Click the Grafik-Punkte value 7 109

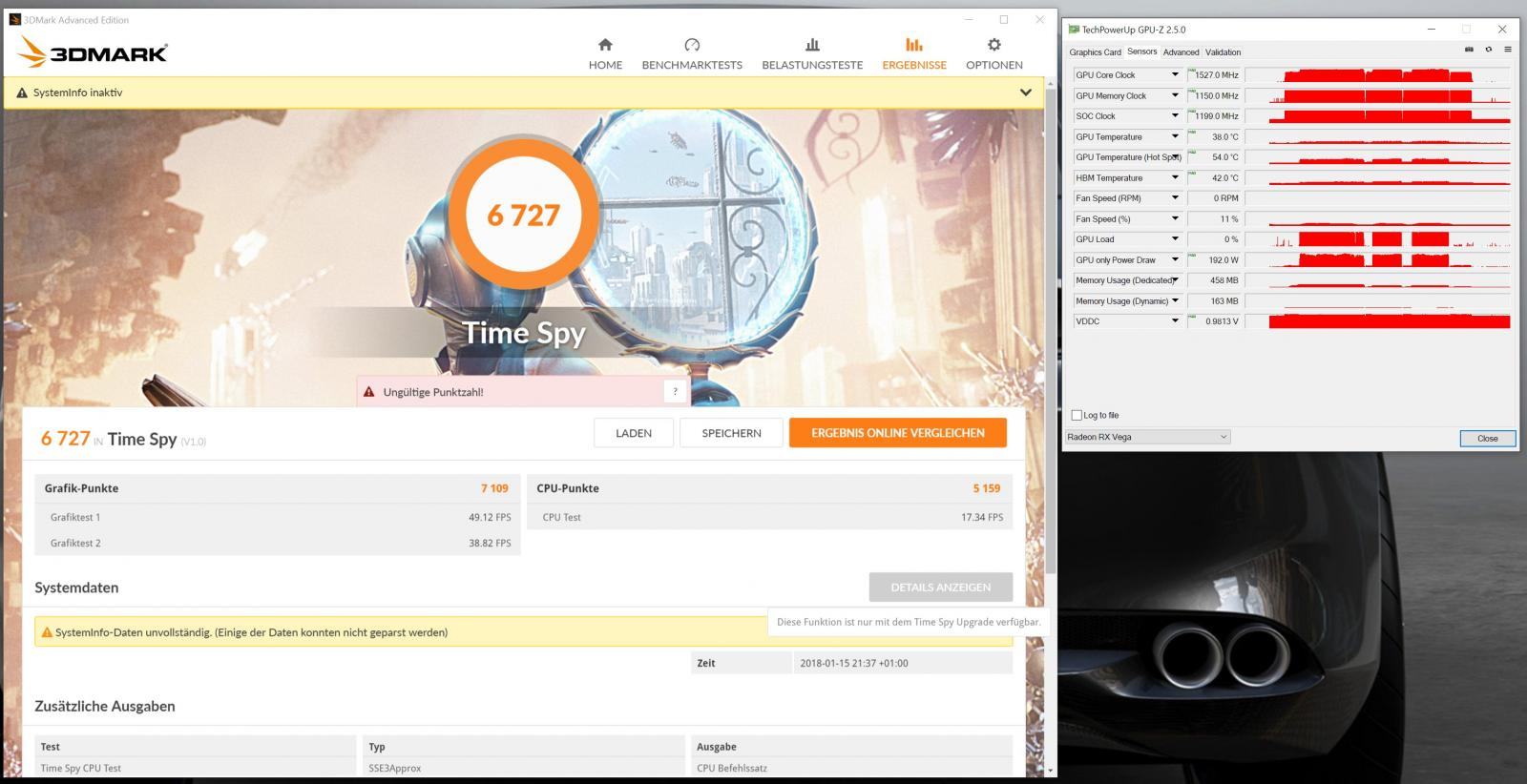pyautogui.click(x=494, y=488)
